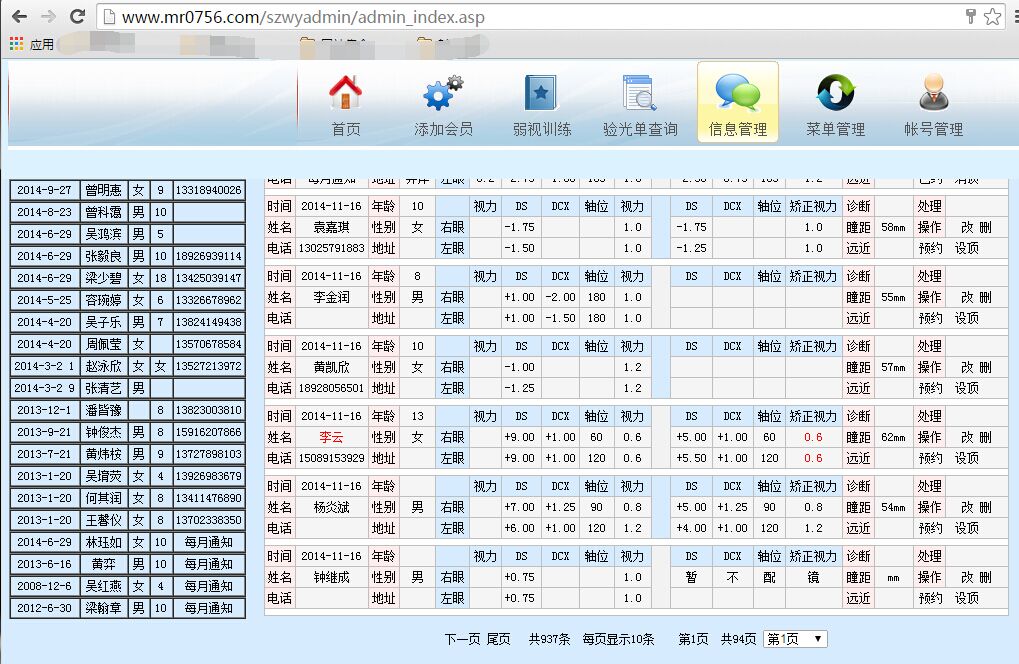Select 吴子乐 in the left list
Image resolution: width=1019 pixels, height=664 pixels.
pos(103,322)
